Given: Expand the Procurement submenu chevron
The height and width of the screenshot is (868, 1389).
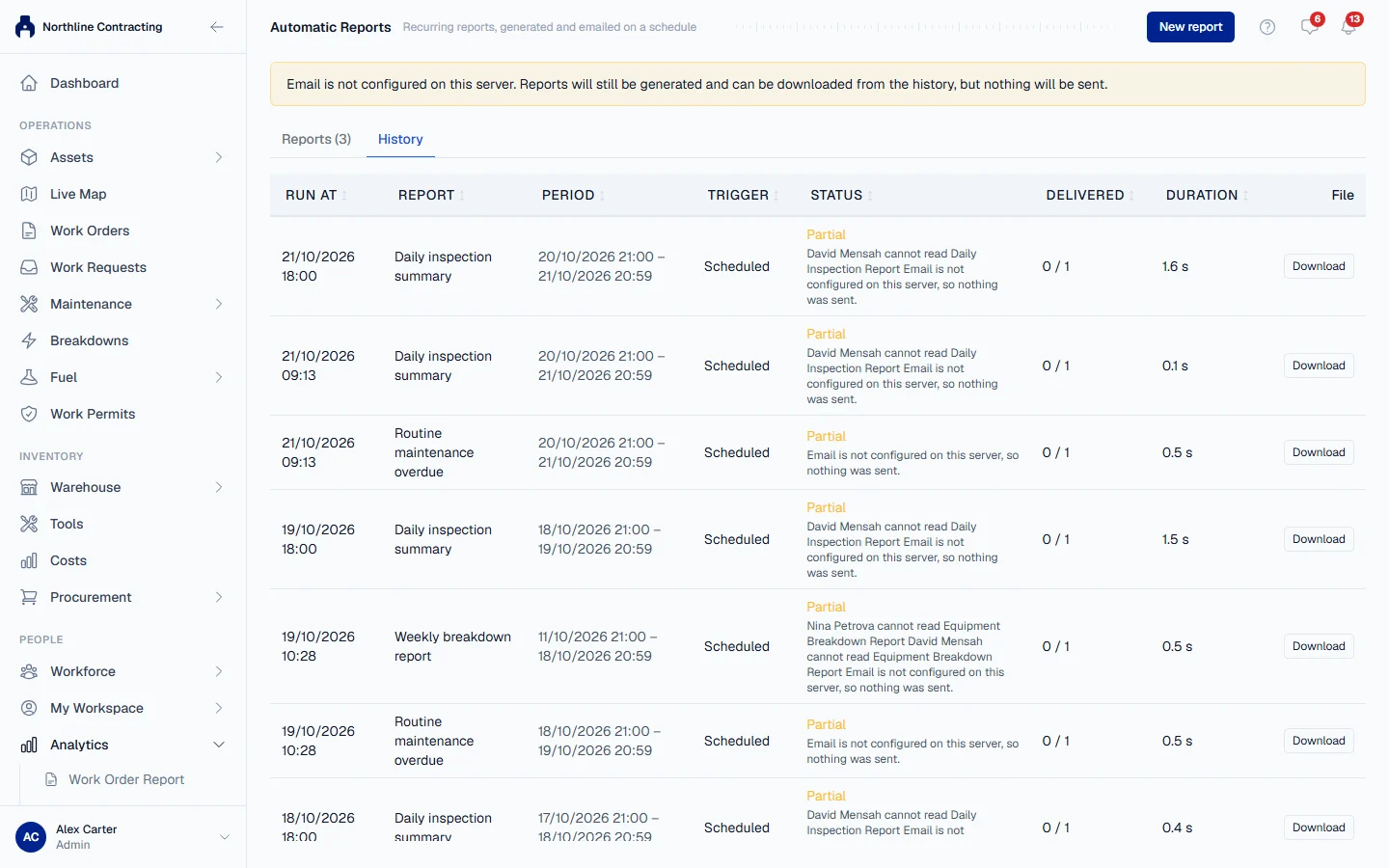Looking at the screenshot, I should tap(219, 597).
